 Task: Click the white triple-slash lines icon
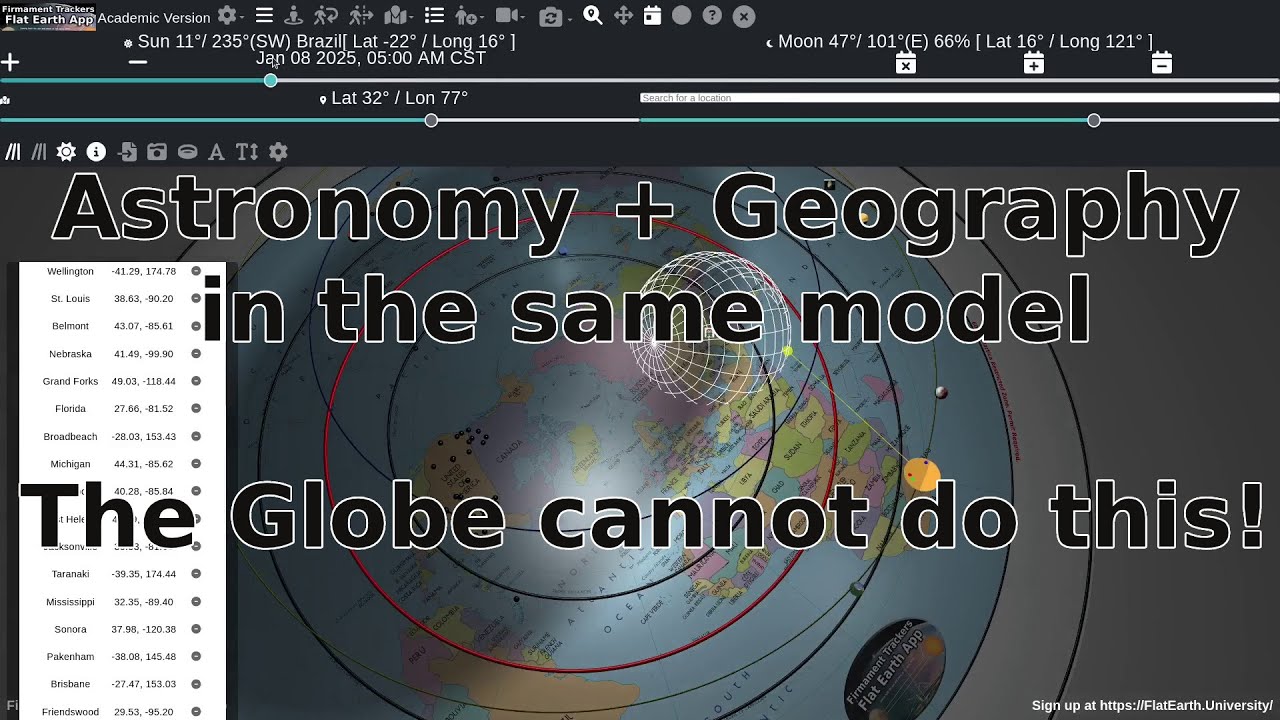pos(13,152)
